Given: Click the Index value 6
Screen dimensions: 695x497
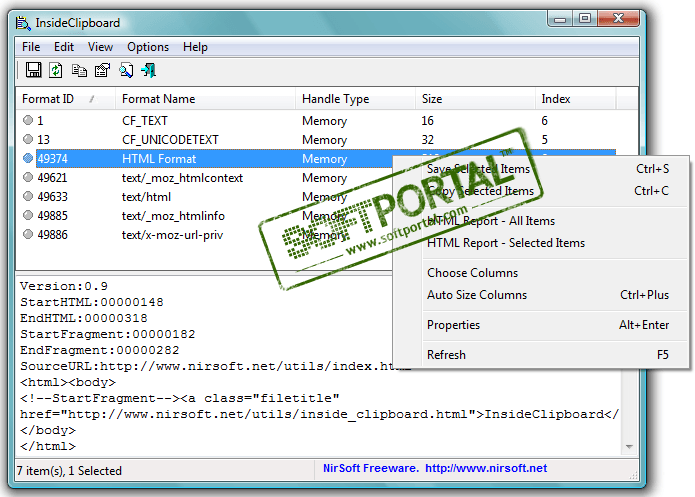Looking at the screenshot, I should click(x=544, y=121).
